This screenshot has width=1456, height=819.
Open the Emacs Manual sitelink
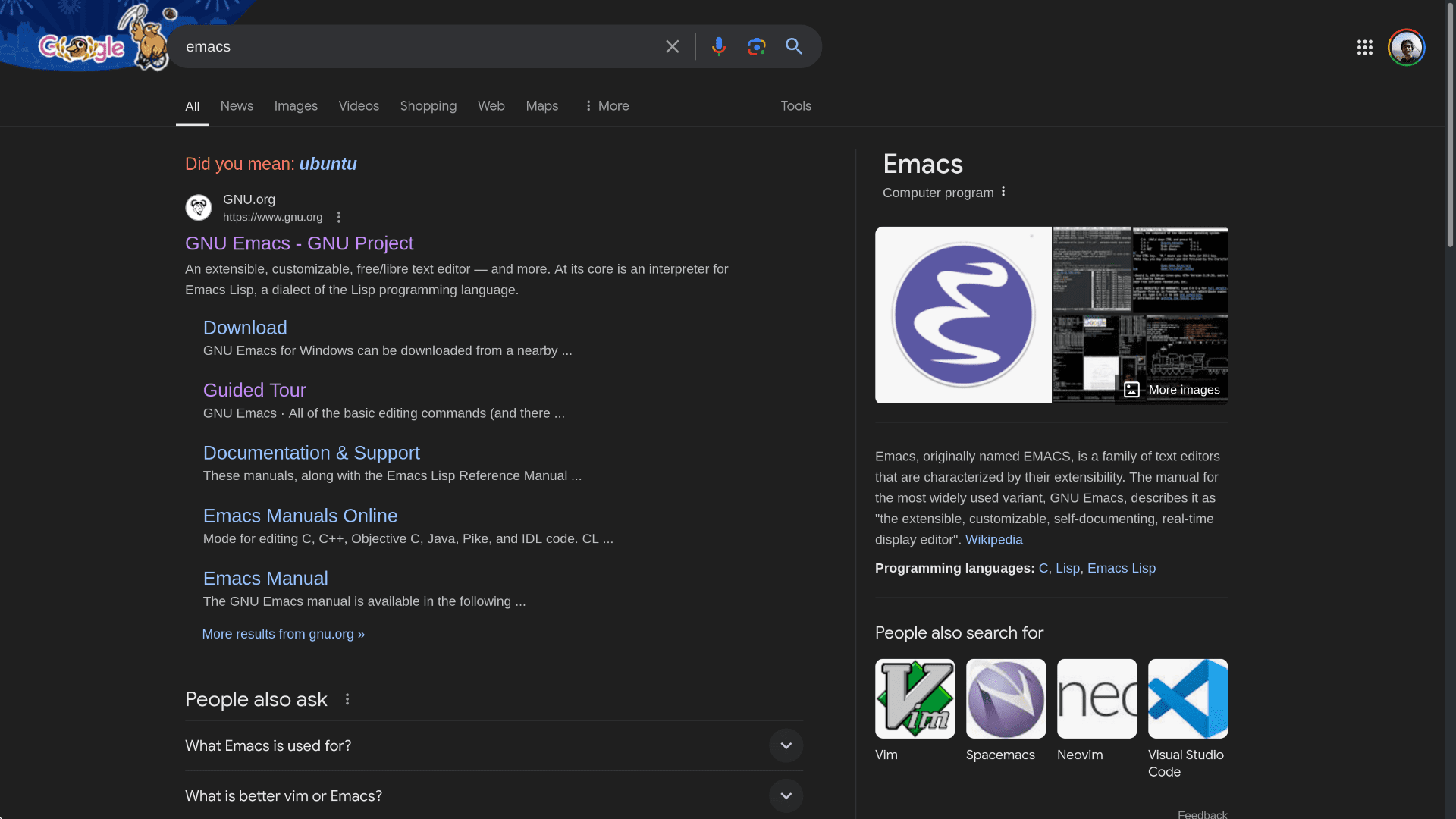(x=265, y=579)
